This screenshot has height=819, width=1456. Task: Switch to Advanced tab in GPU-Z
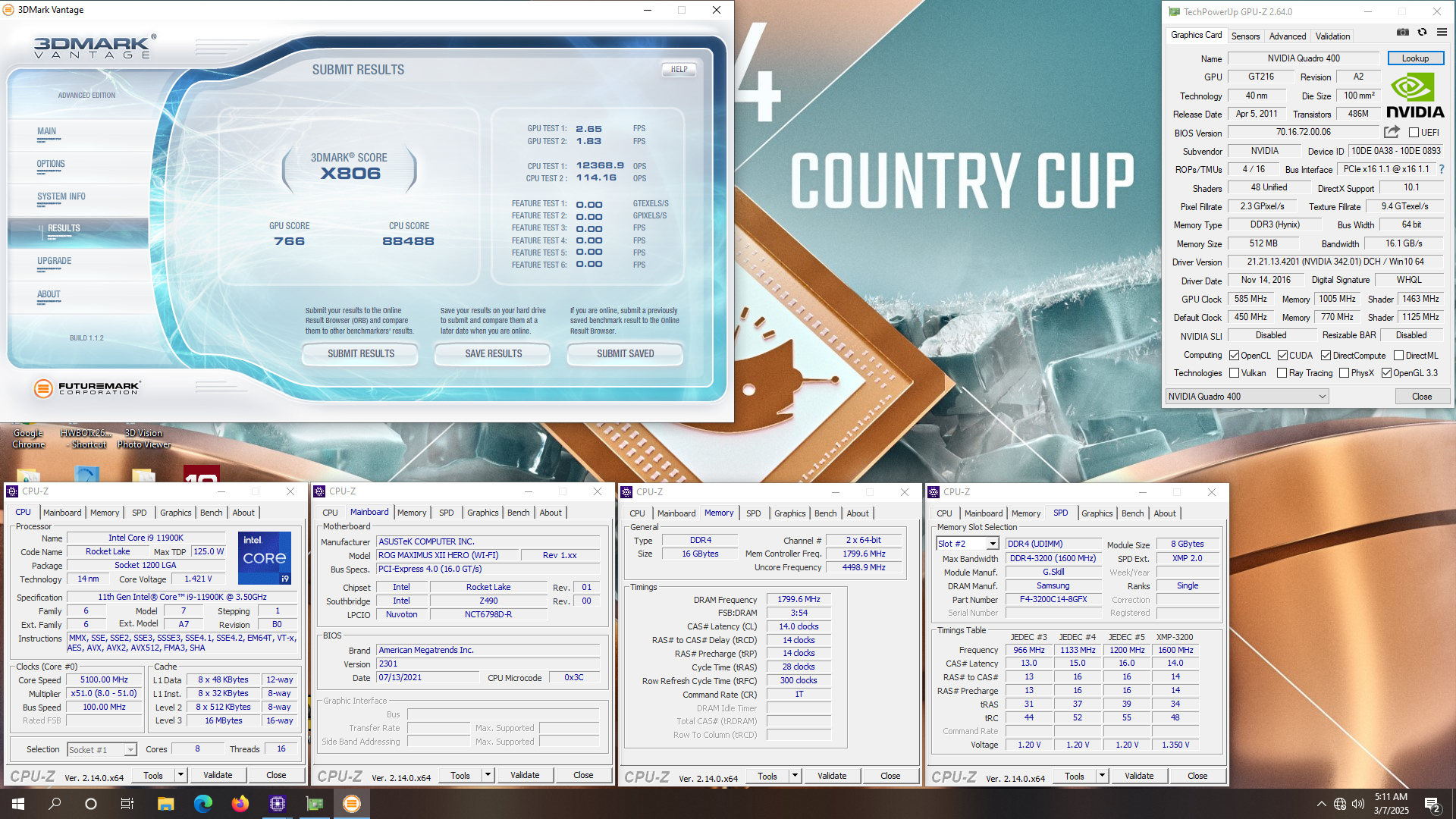point(1288,36)
